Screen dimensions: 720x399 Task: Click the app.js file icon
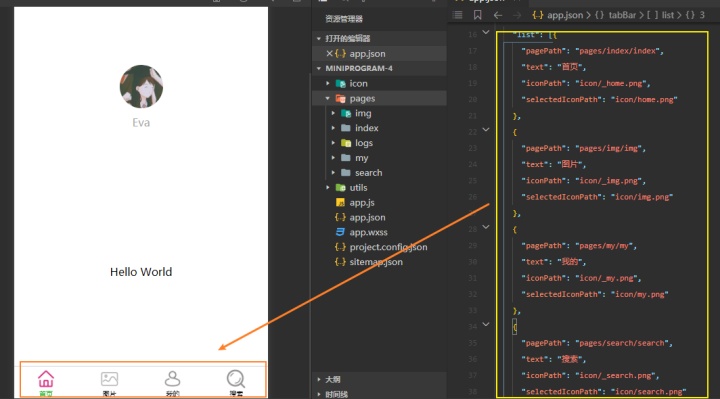340,202
